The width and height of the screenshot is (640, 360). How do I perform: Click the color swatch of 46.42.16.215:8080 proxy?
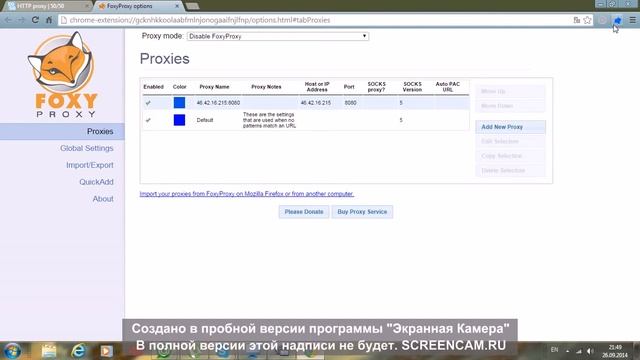click(x=179, y=102)
